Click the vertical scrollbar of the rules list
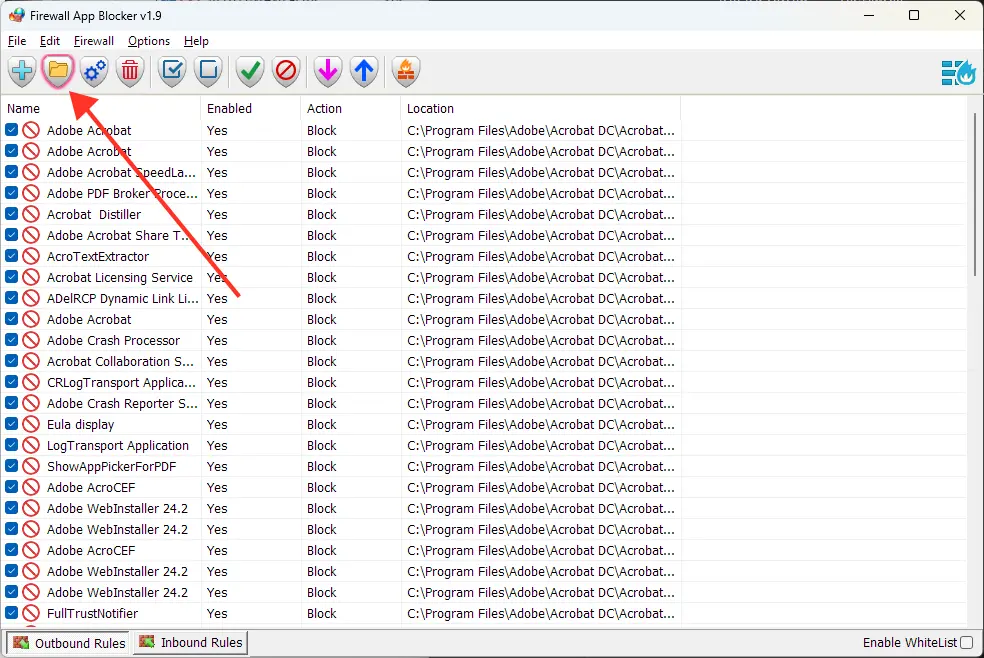 (975, 194)
